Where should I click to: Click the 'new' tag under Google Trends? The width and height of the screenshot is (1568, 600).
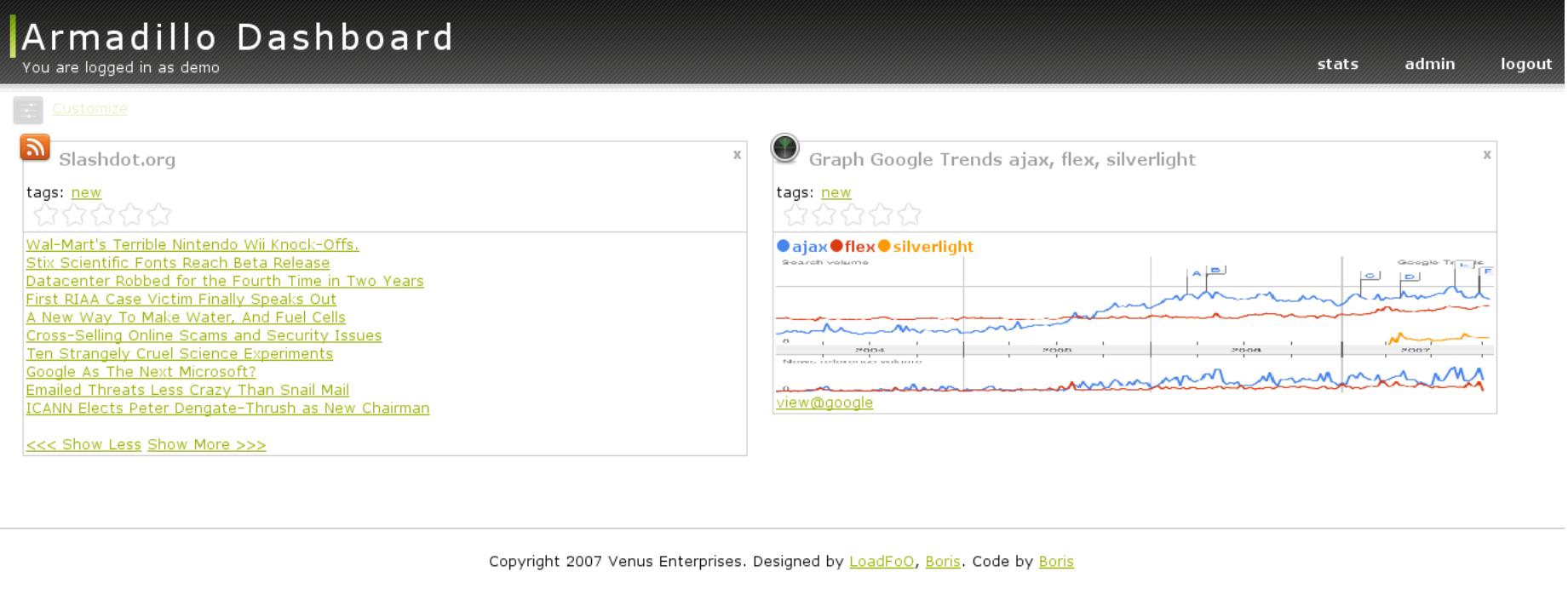tap(836, 193)
